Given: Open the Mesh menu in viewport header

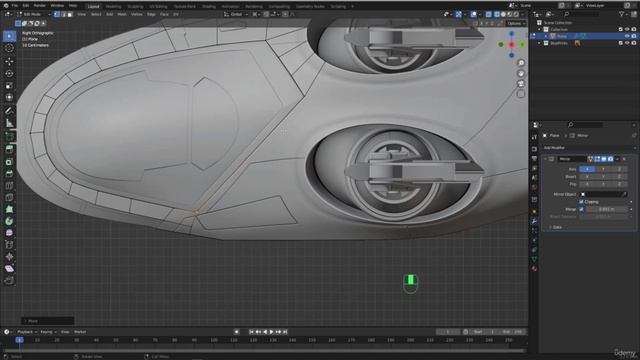Looking at the screenshot, I should pyautogui.click(x=122, y=14).
